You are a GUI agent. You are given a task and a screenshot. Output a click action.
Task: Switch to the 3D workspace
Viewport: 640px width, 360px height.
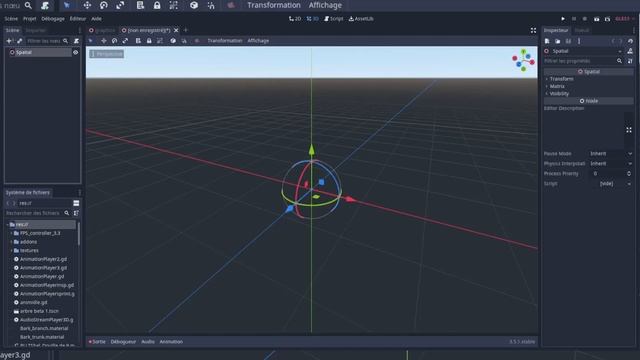click(313, 19)
